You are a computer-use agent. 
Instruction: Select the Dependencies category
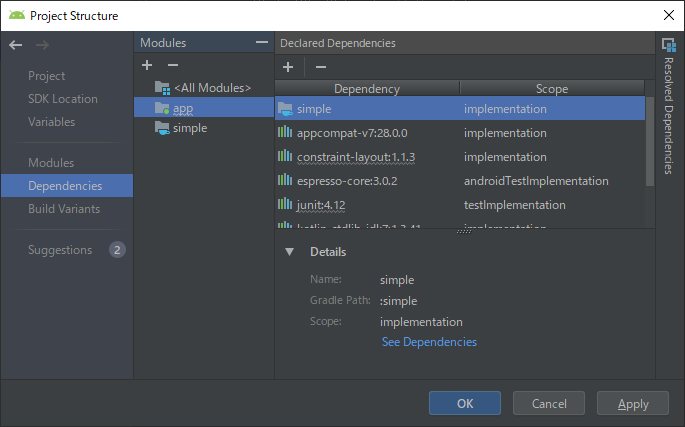tap(65, 186)
